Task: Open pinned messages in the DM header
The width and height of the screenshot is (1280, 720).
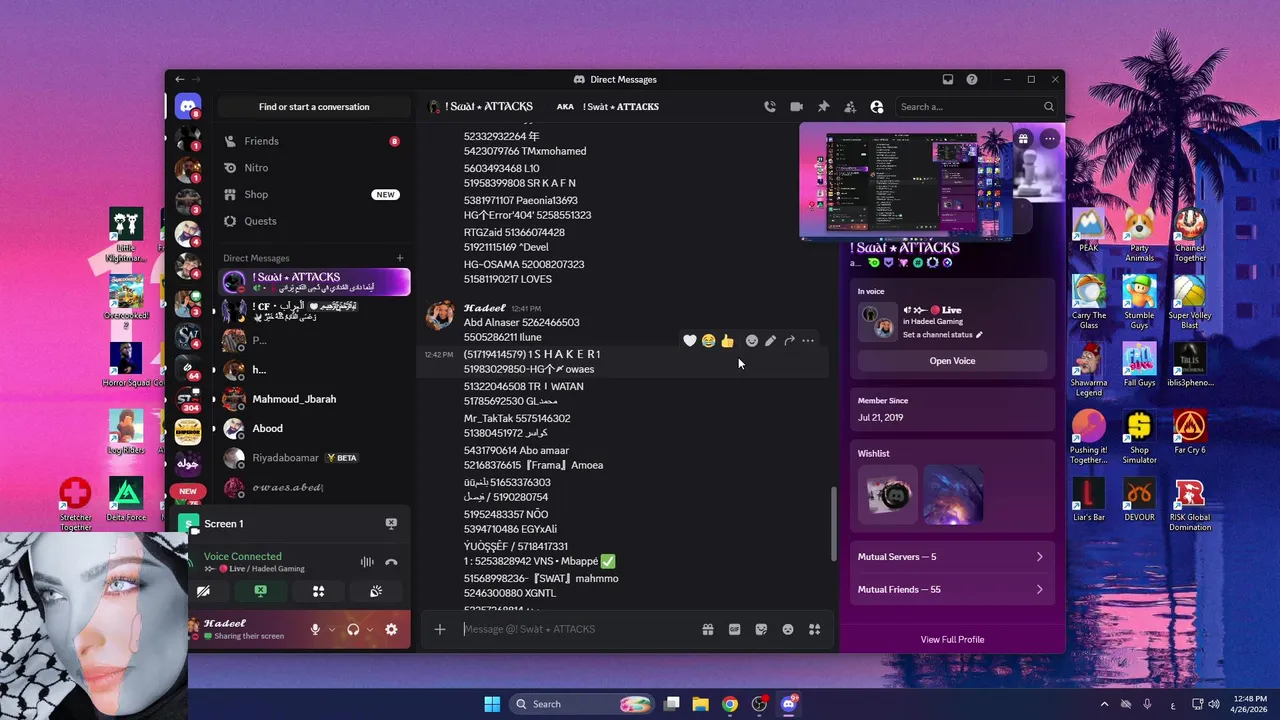Action: pyautogui.click(x=823, y=107)
